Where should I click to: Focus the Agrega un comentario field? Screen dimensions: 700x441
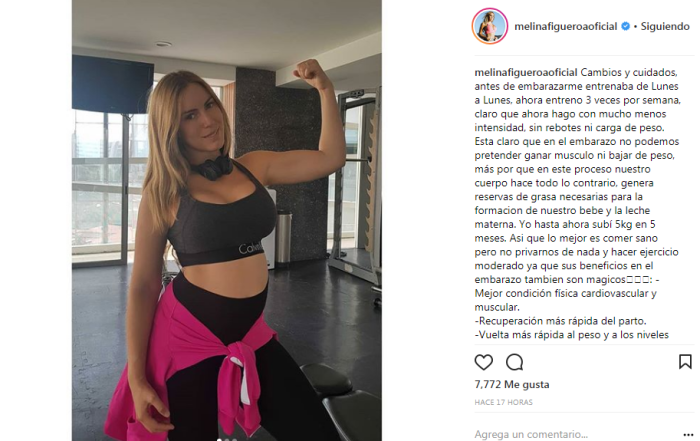(576, 434)
